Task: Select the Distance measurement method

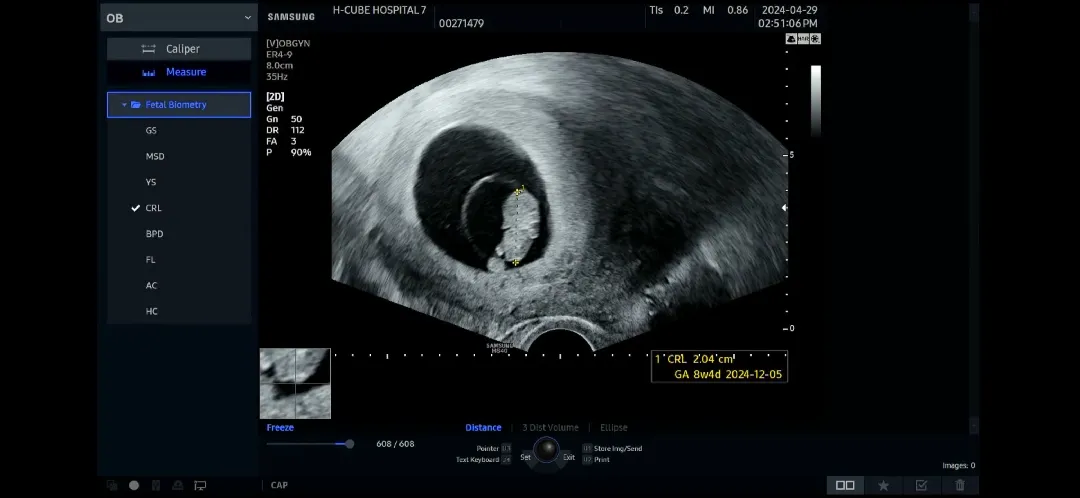Action: 484,428
